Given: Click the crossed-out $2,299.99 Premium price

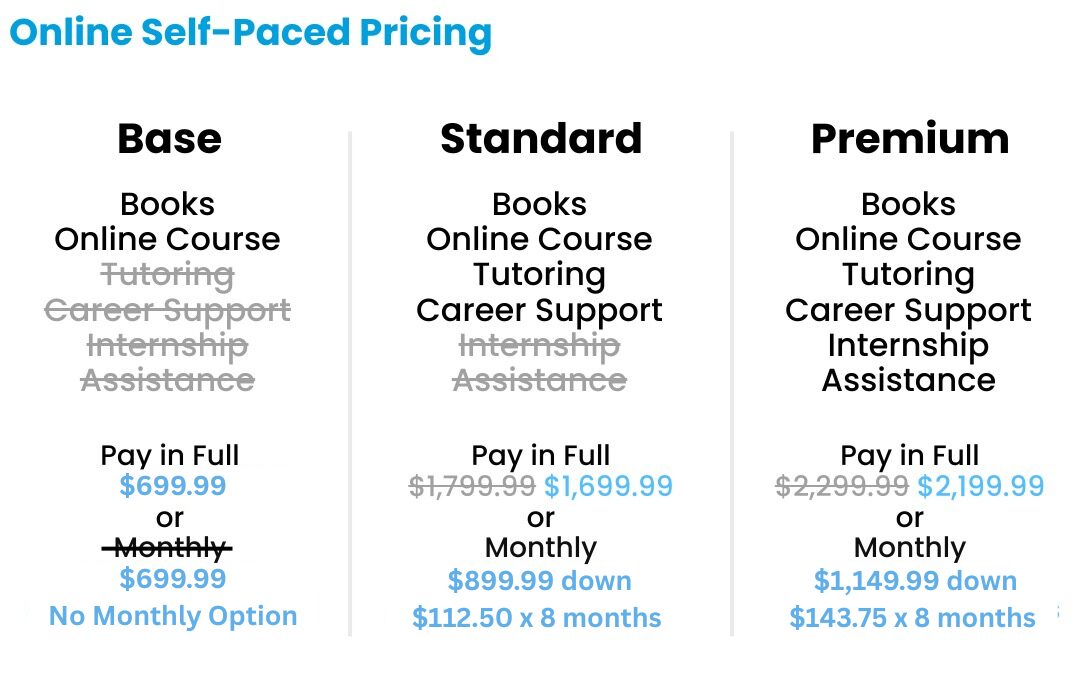Looking at the screenshot, I should point(842,487).
